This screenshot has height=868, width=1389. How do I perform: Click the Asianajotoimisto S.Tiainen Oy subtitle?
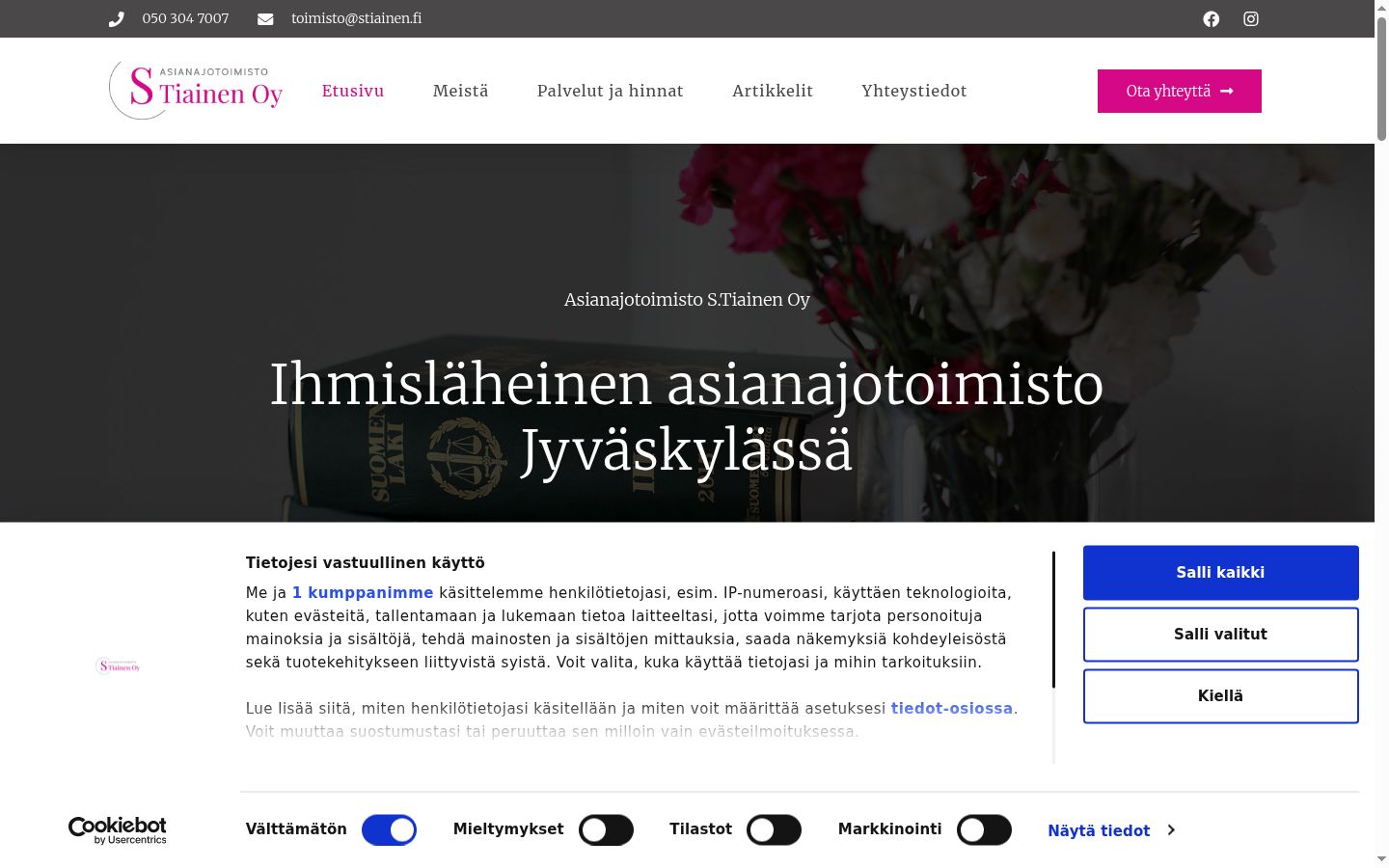tap(687, 300)
